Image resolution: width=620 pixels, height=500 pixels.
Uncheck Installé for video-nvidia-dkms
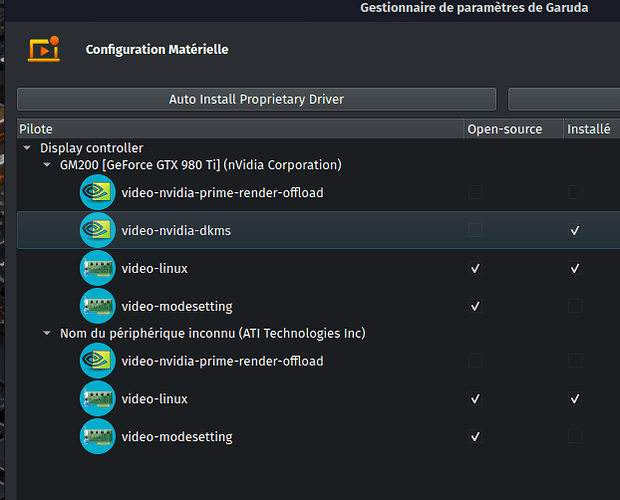(575, 230)
